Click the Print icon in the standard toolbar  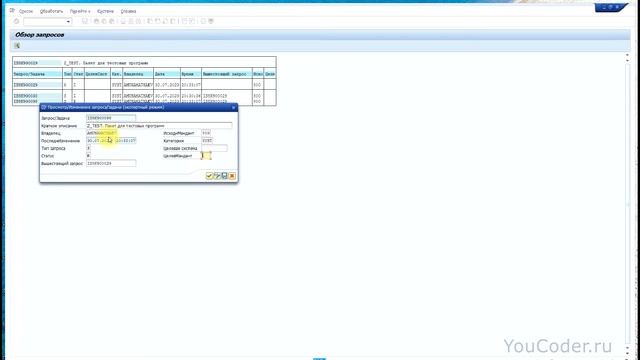point(123,21)
